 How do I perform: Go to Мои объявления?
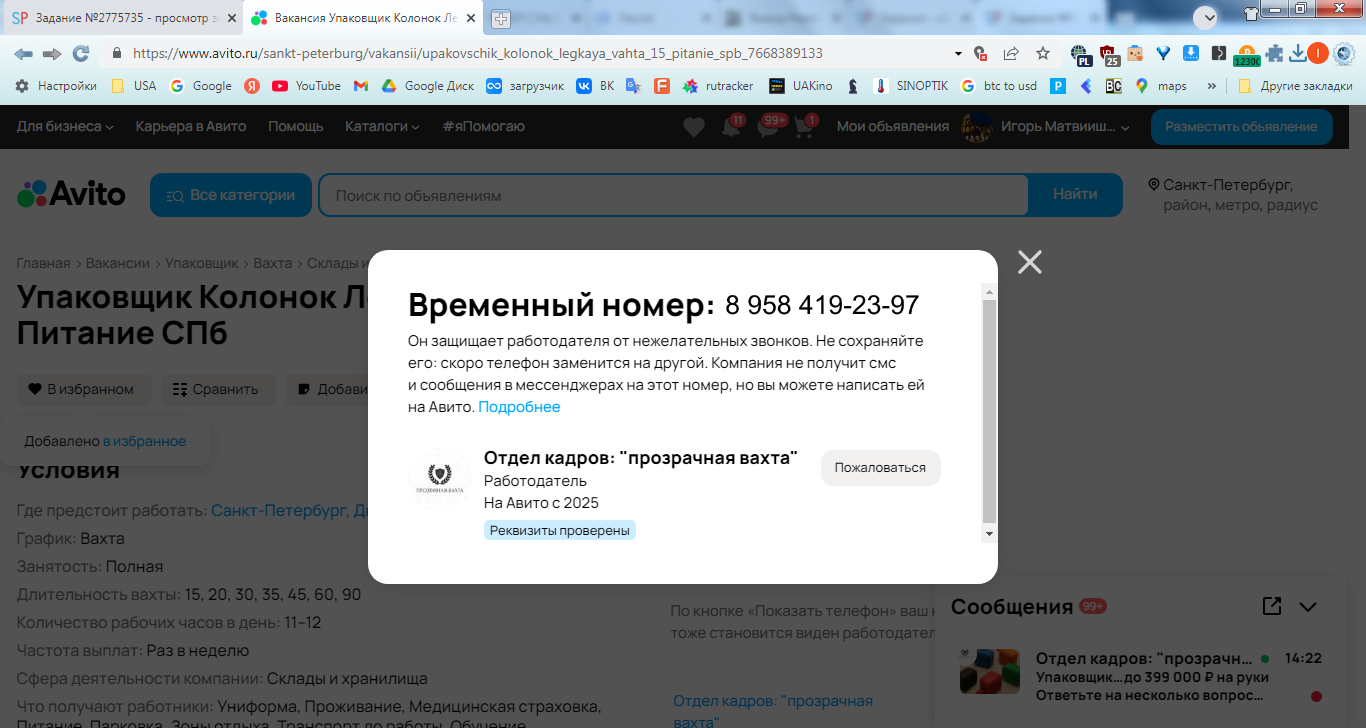point(893,126)
